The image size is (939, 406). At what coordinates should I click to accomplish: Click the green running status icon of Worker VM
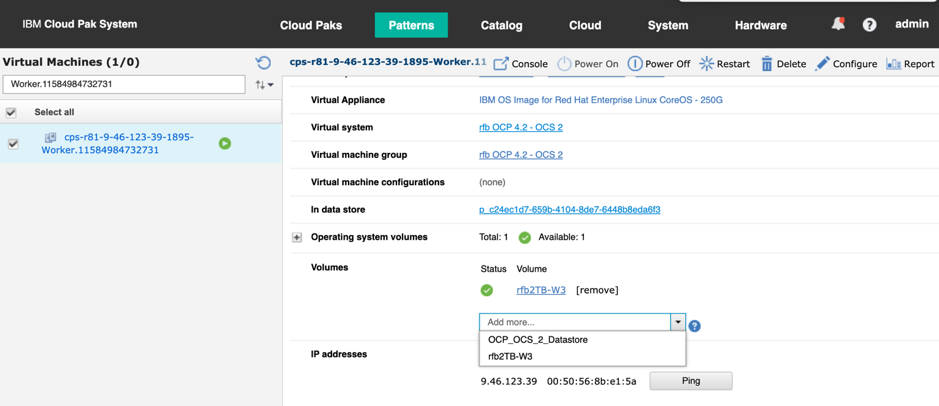point(225,144)
